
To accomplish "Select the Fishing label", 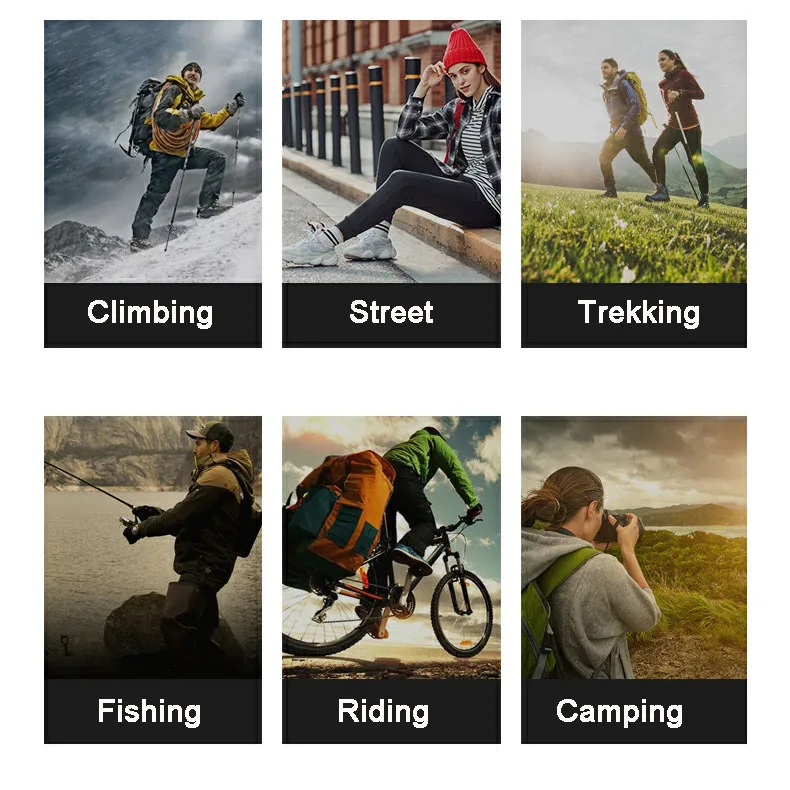I will [x=149, y=712].
